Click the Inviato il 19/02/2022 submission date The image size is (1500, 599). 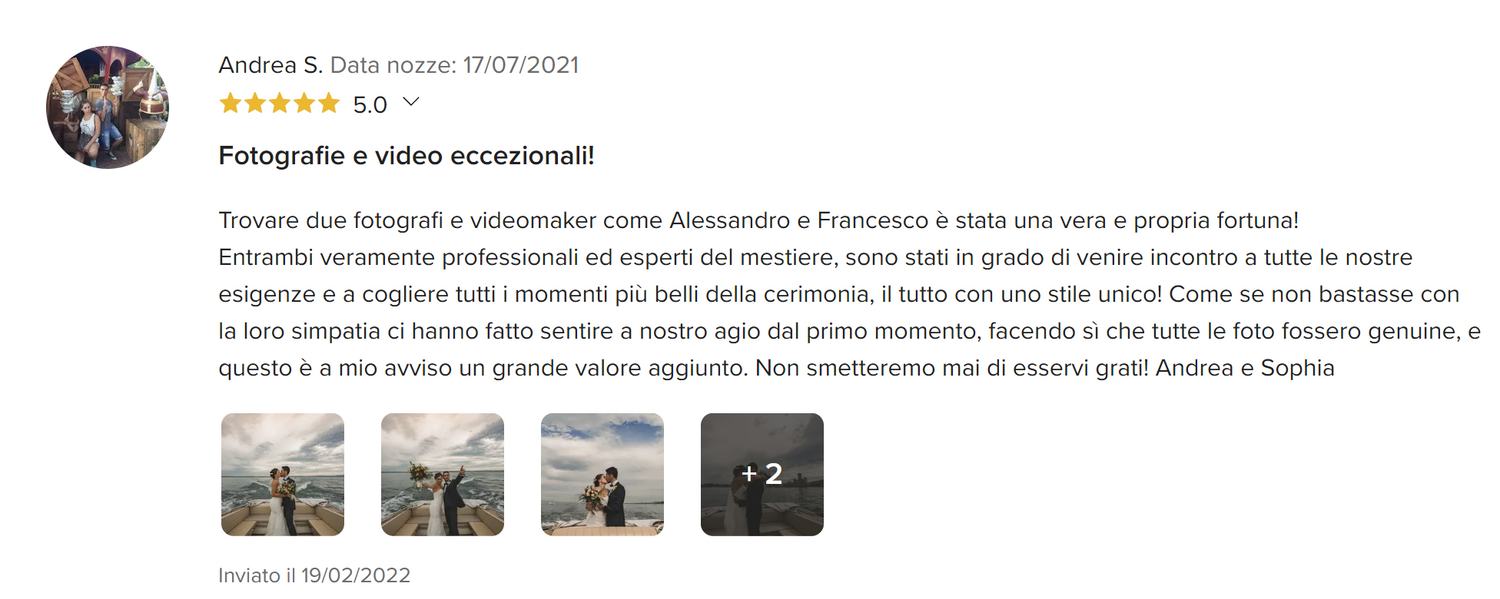point(315,576)
